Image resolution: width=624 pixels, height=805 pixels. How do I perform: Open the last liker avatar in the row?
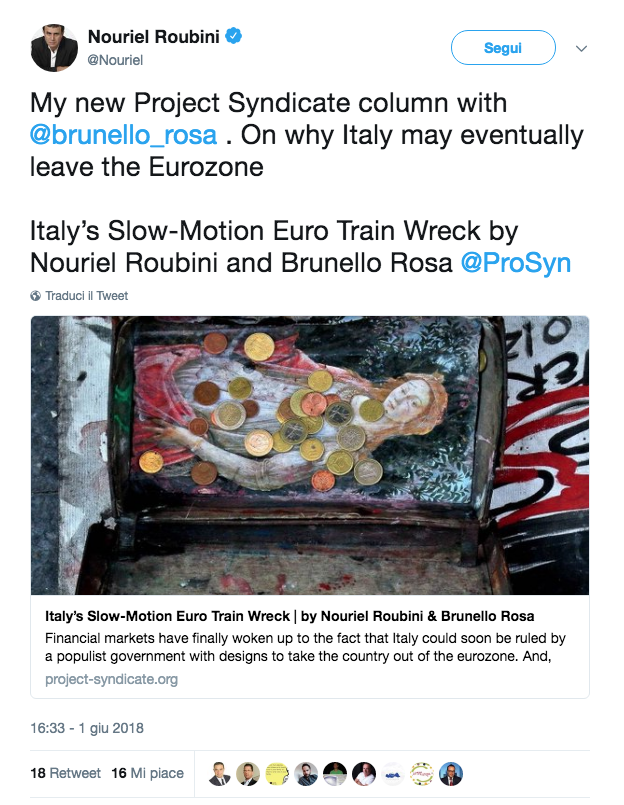pos(451,773)
